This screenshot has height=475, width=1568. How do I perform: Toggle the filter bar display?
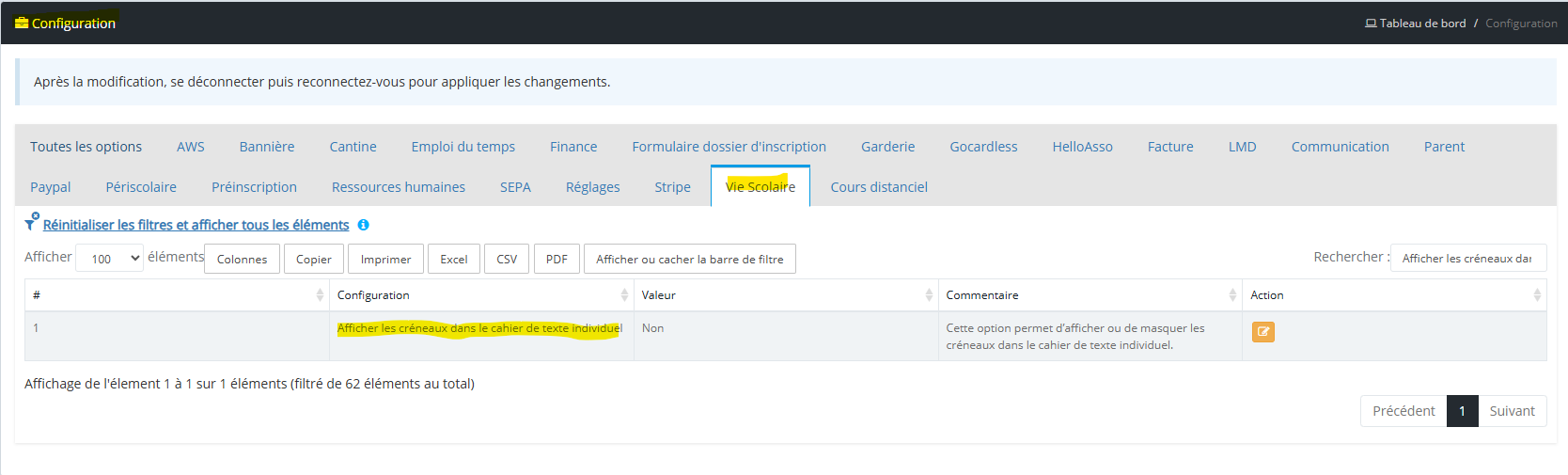pyautogui.click(x=689, y=259)
